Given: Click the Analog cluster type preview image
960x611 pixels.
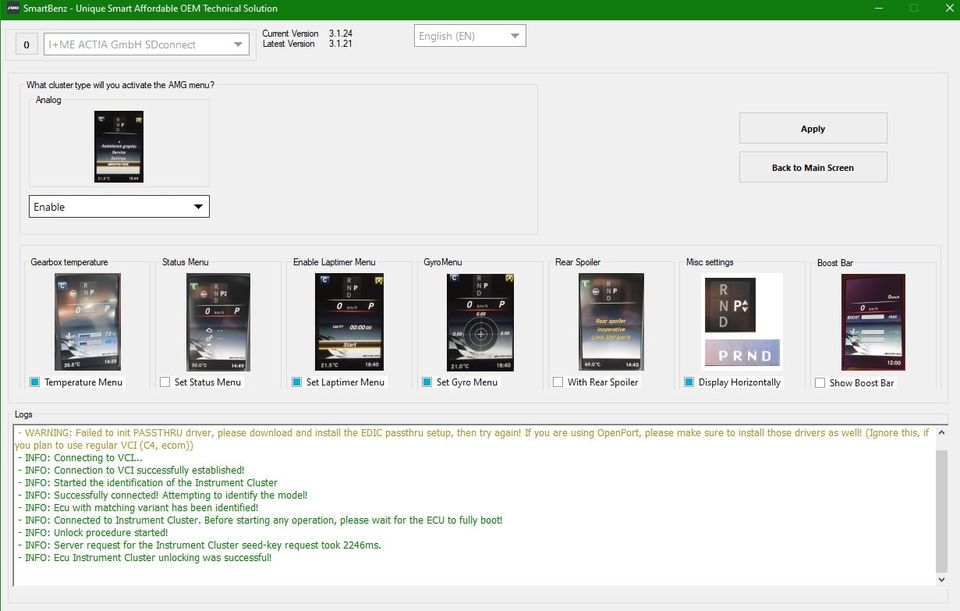Looking at the screenshot, I should coord(119,147).
